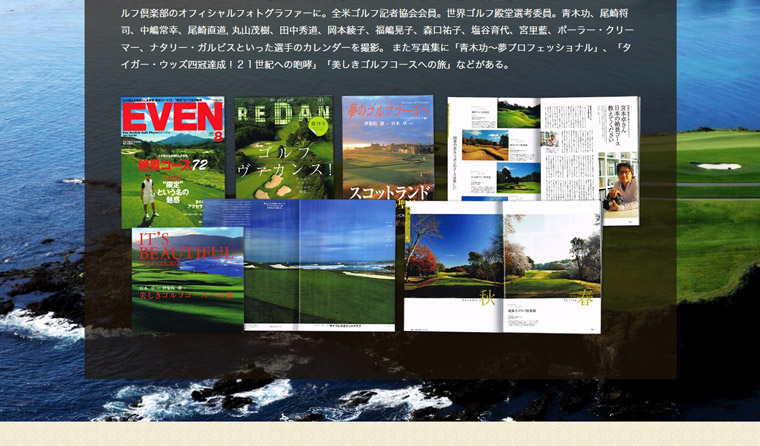
Task: Click text タイガー・ウッズ四冠達成 in the last line
Action: pyautogui.click(x=173, y=64)
